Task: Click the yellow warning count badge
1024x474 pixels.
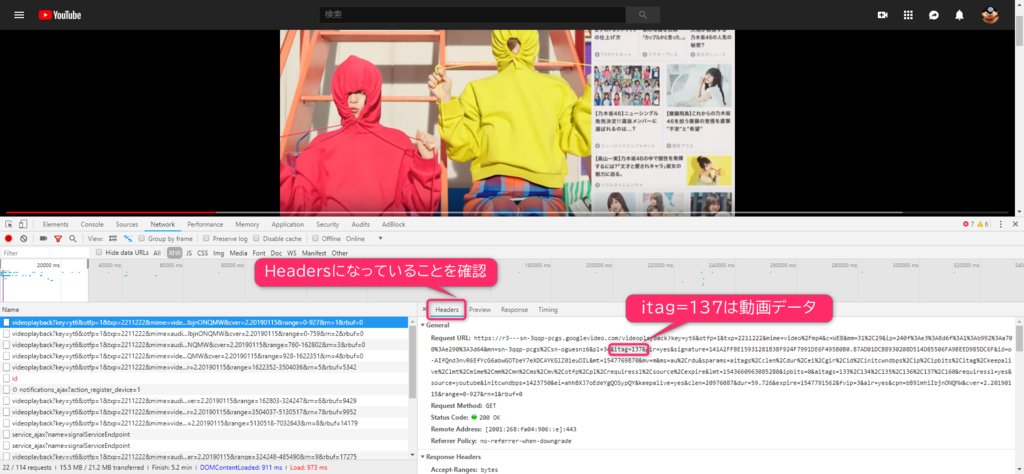Action: point(982,224)
